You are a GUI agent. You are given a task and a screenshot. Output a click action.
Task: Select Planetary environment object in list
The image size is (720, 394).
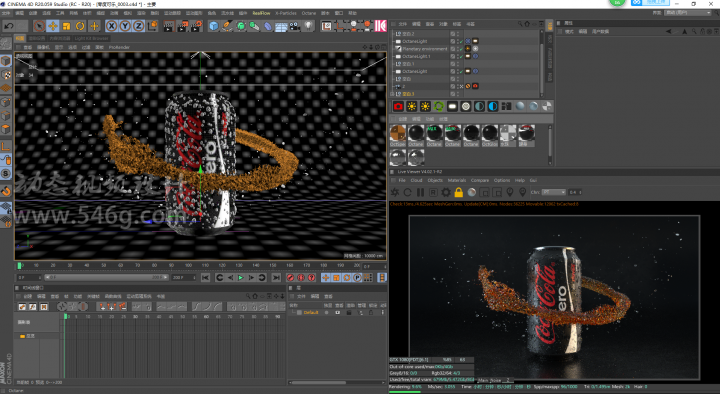point(425,49)
